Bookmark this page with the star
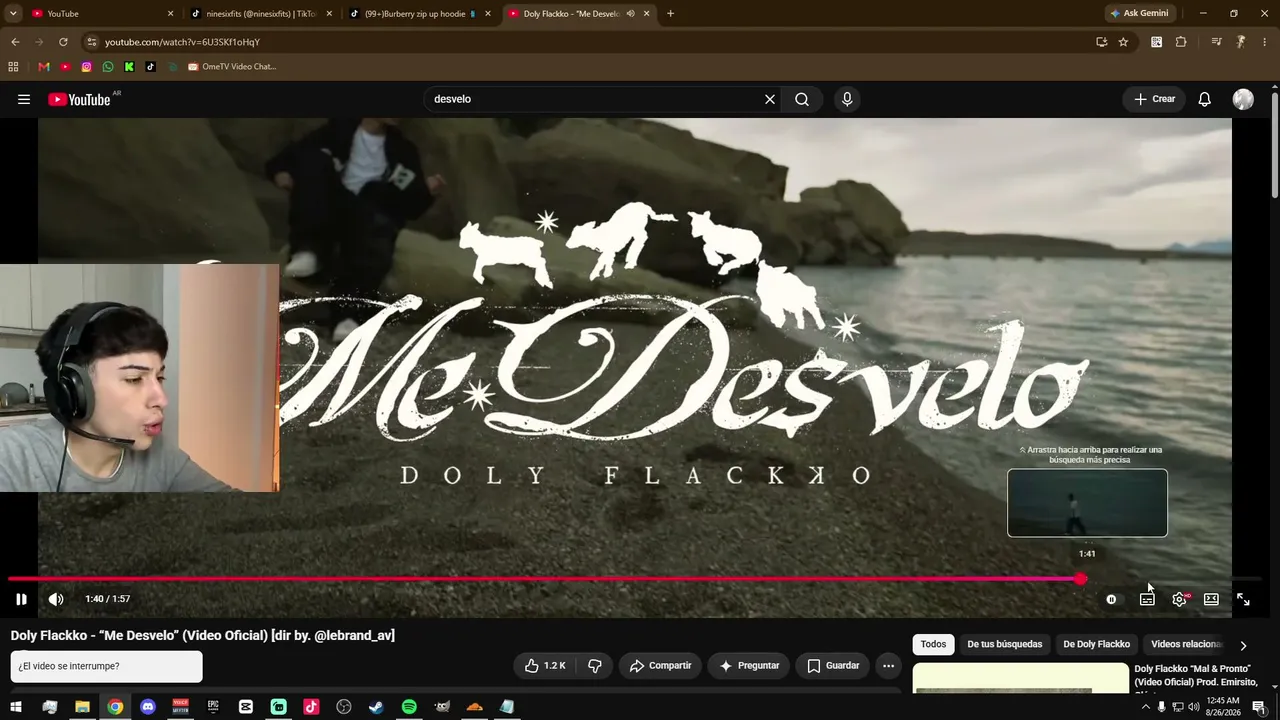 1123,42
